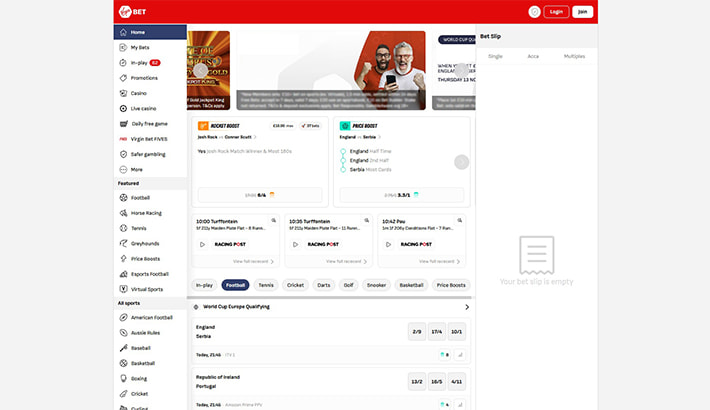The height and width of the screenshot is (410, 710).
Task: Show the next promo banner
Action: (x=461, y=70)
